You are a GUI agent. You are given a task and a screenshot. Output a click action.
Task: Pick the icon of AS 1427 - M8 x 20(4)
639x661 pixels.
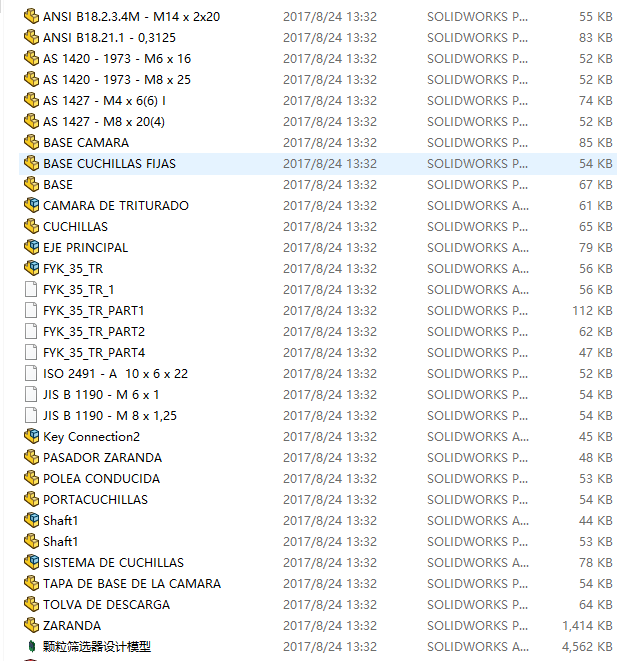[31, 121]
